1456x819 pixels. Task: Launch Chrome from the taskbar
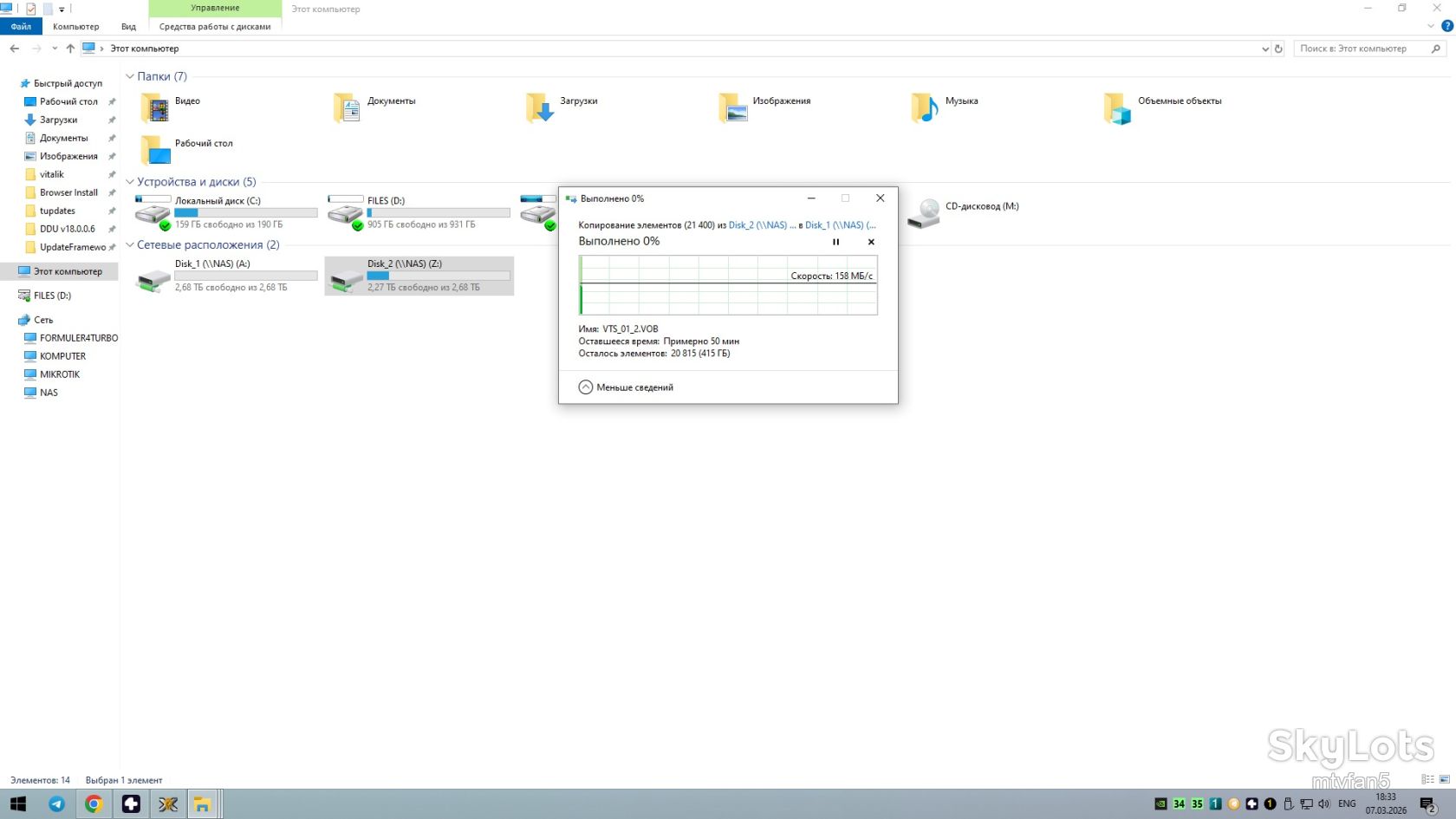click(x=94, y=804)
